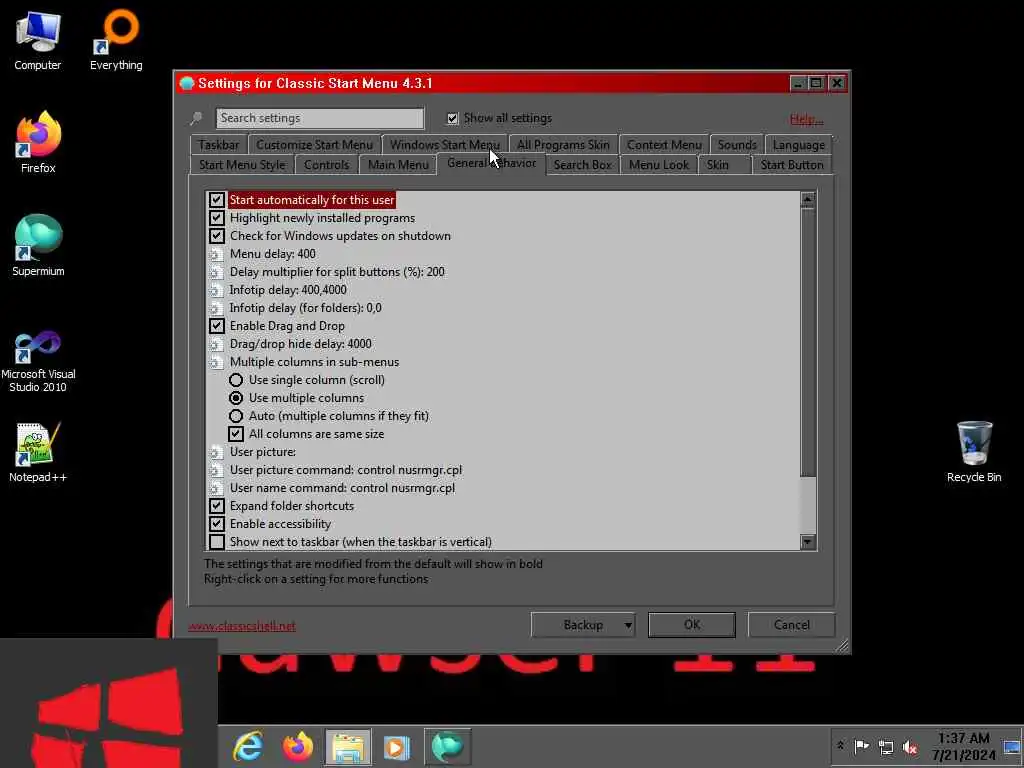1024x768 pixels.
Task: Open File Explorer from the taskbar
Action: pos(348,746)
